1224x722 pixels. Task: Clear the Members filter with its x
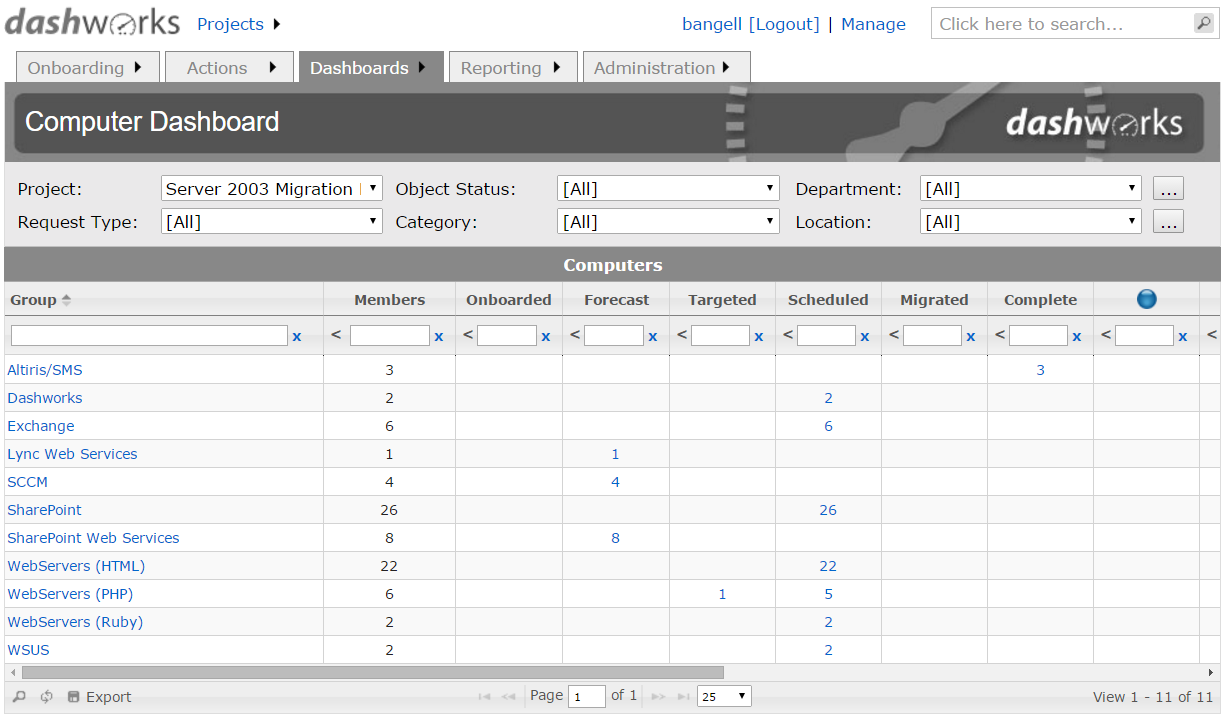point(438,335)
